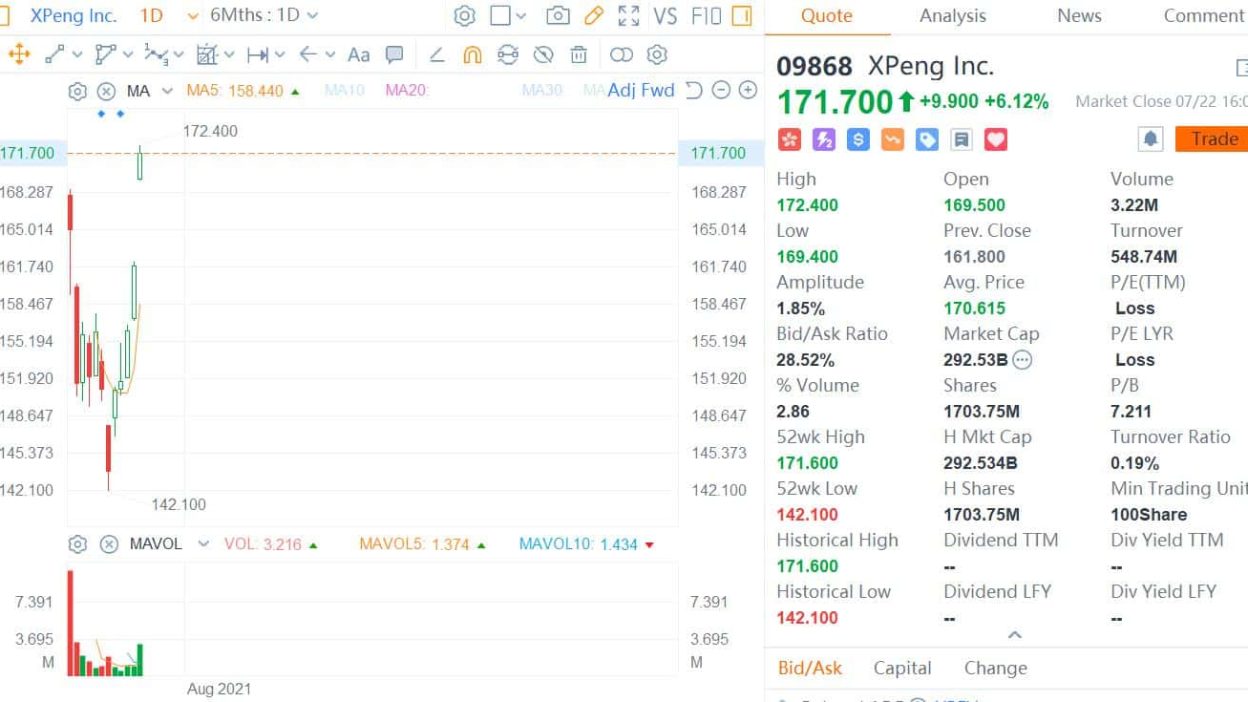Show more Market Cap options
This screenshot has width=1248, height=702.
click(x=1022, y=360)
